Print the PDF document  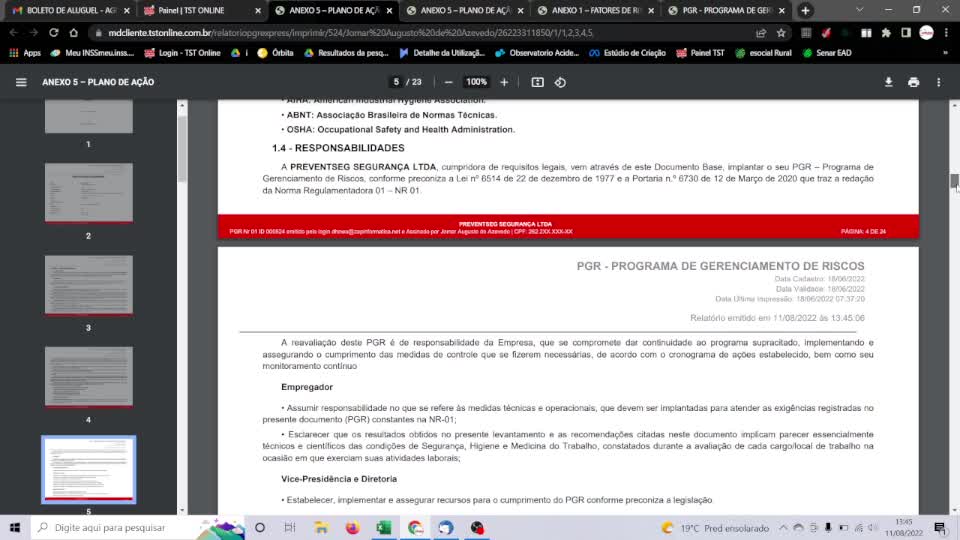913,82
